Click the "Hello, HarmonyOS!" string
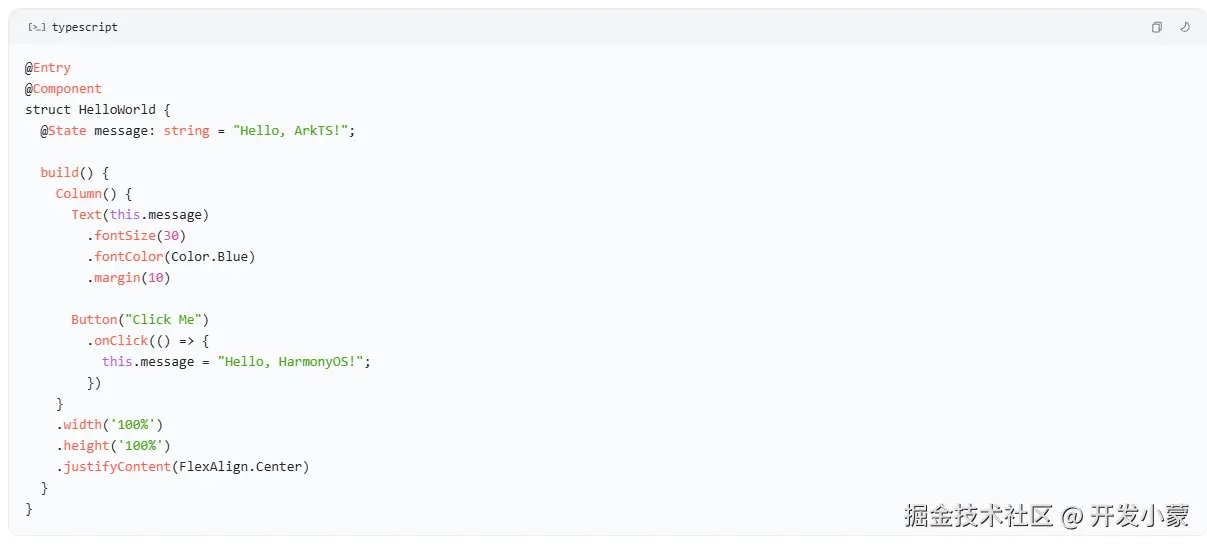This screenshot has width=1207, height=547. 293,361
